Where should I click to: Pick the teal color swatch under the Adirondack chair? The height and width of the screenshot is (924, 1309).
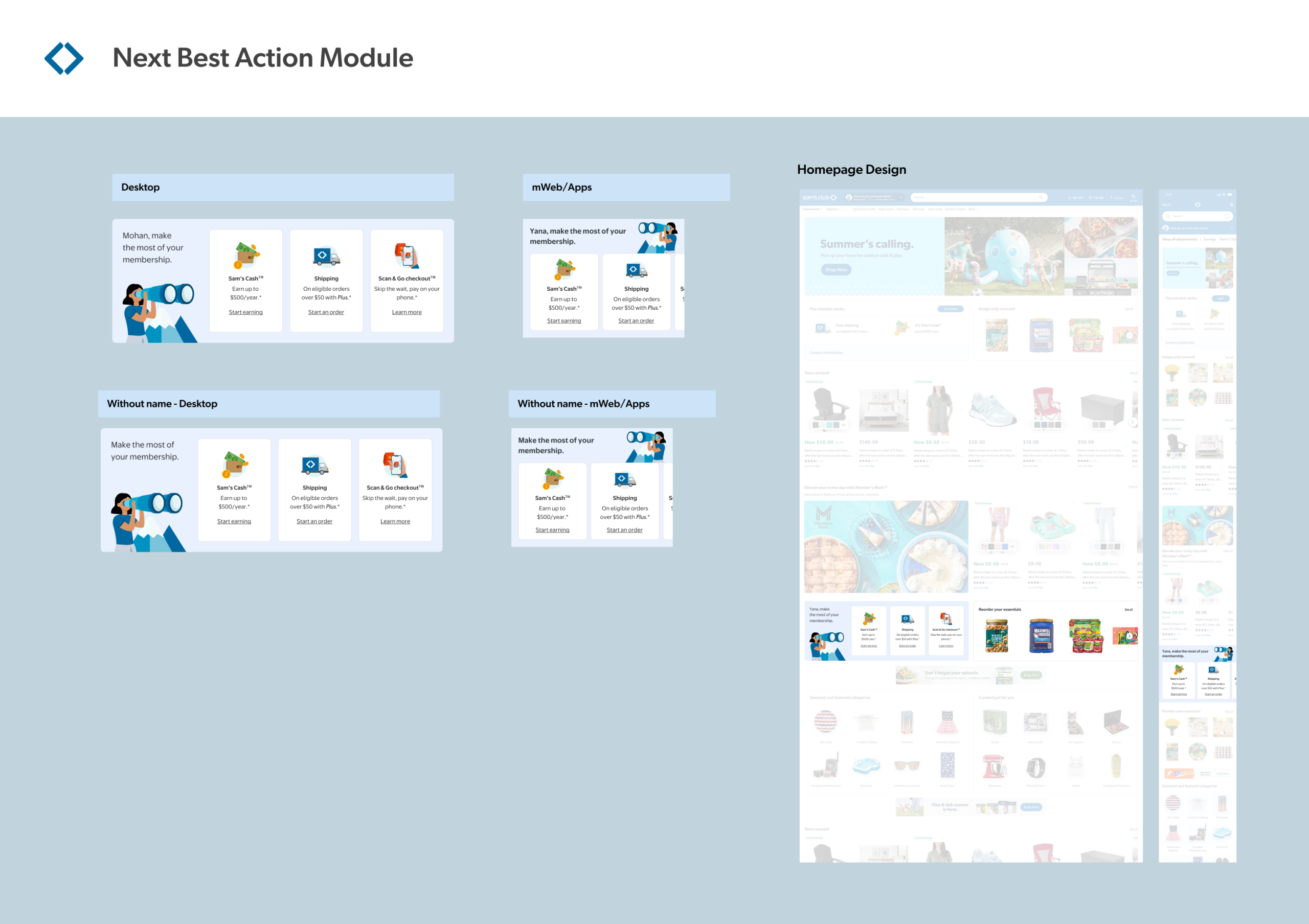(x=829, y=425)
